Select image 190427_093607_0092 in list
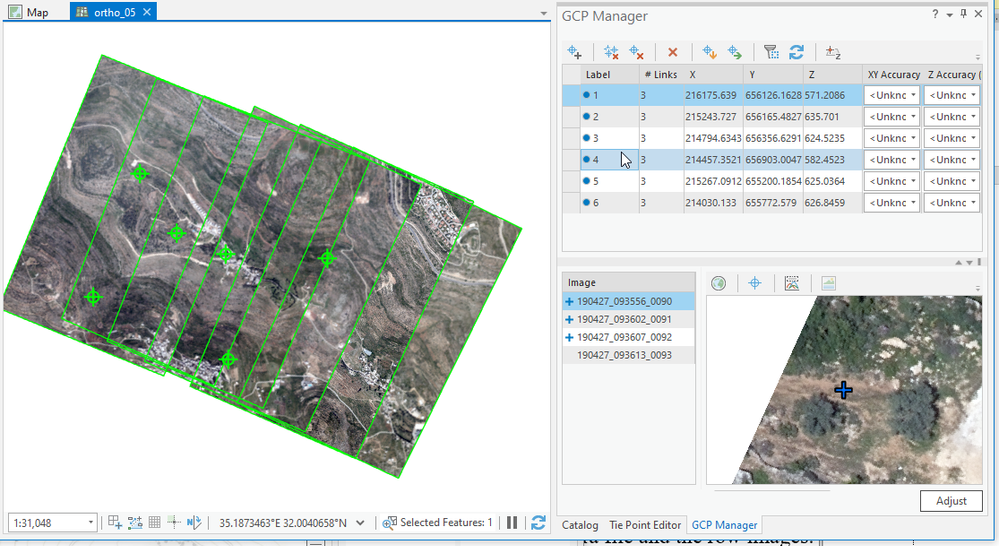 [624, 337]
